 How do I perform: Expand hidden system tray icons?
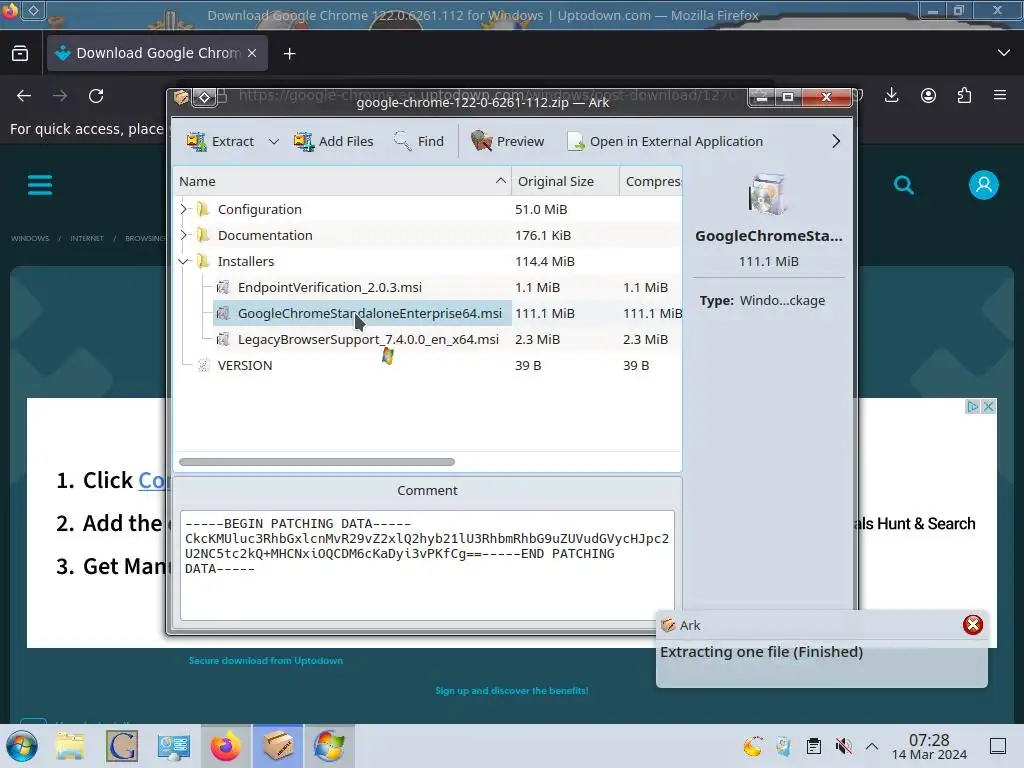coord(872,746)
